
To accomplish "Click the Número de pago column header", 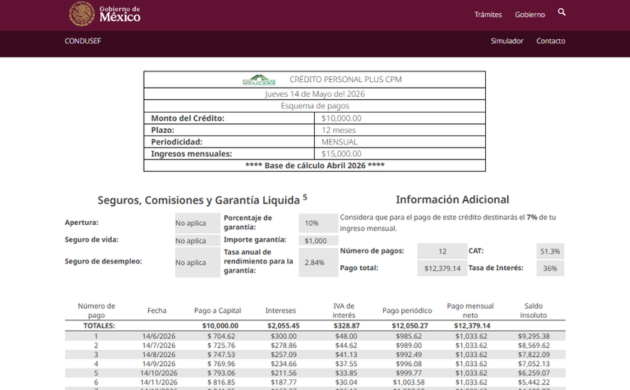I will (96, 310).
